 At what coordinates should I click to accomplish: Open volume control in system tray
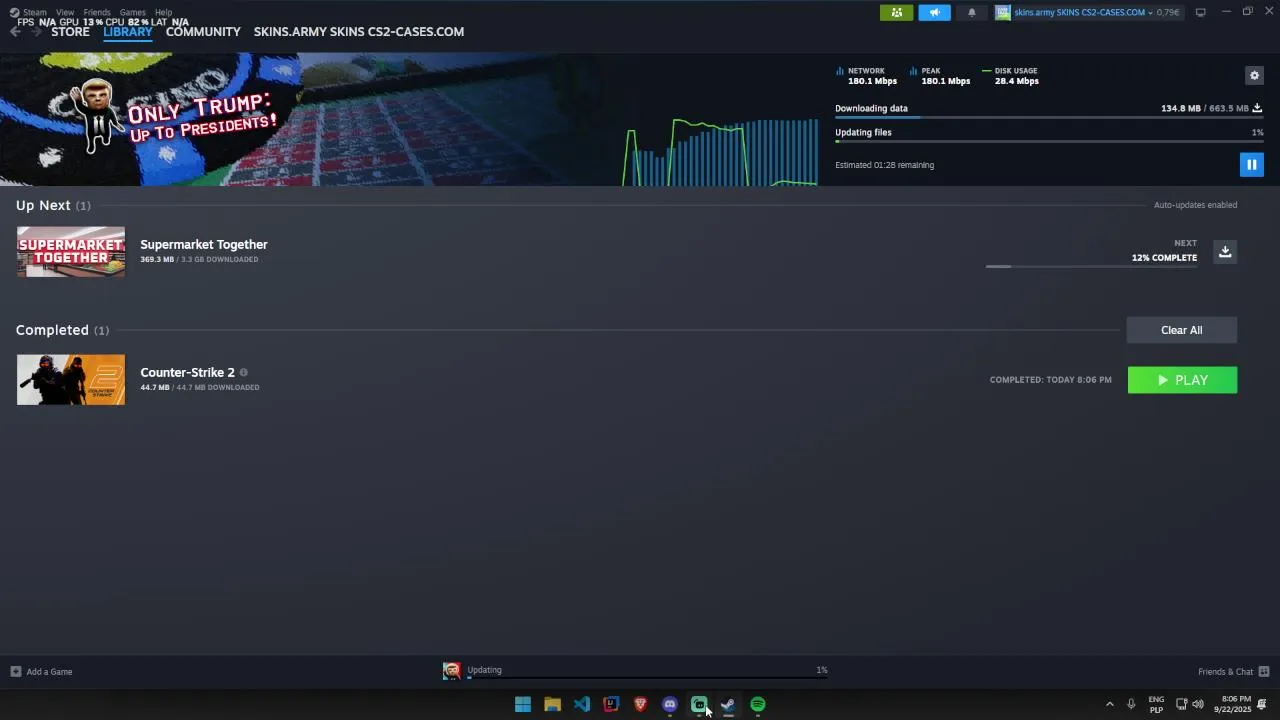(1198, 704)
